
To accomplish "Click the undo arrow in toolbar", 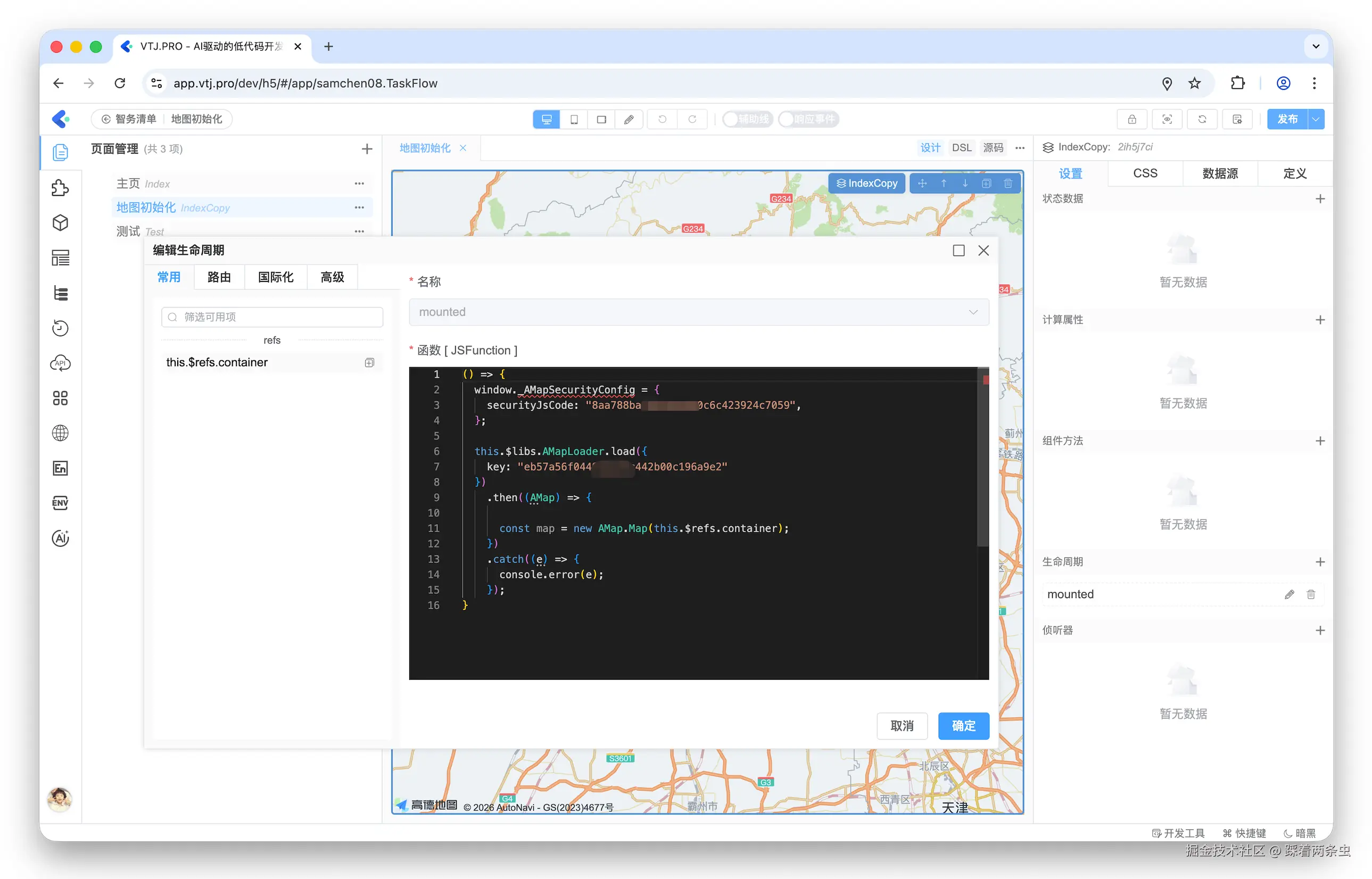I will 662,119.
